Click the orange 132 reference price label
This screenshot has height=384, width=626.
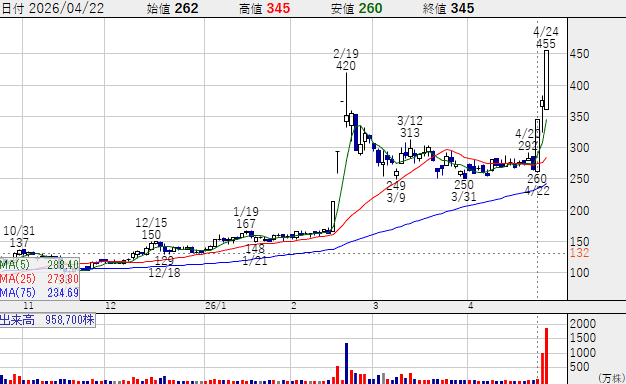579,253
